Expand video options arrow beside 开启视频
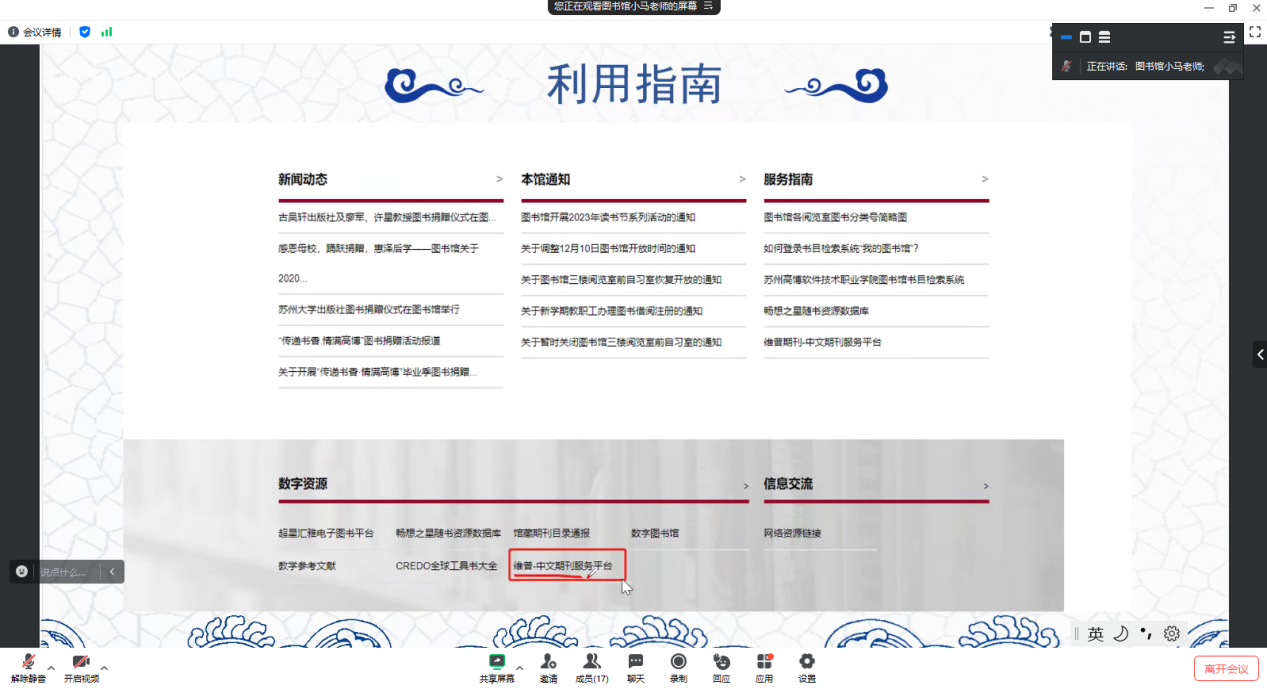This screenshot has height=689, width=1267. [x=104, y=667]
